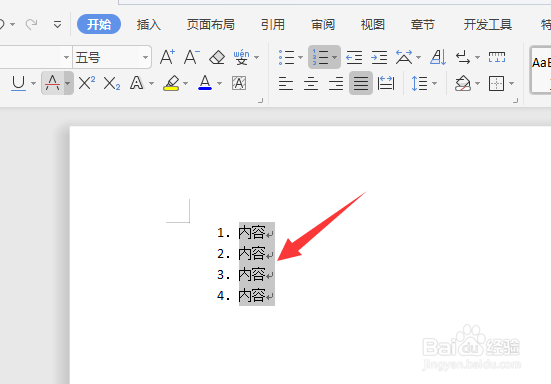Open the underline style dropdown arrow
The width and height of the screenshot is (551, 384).
[x=33, y=84]
